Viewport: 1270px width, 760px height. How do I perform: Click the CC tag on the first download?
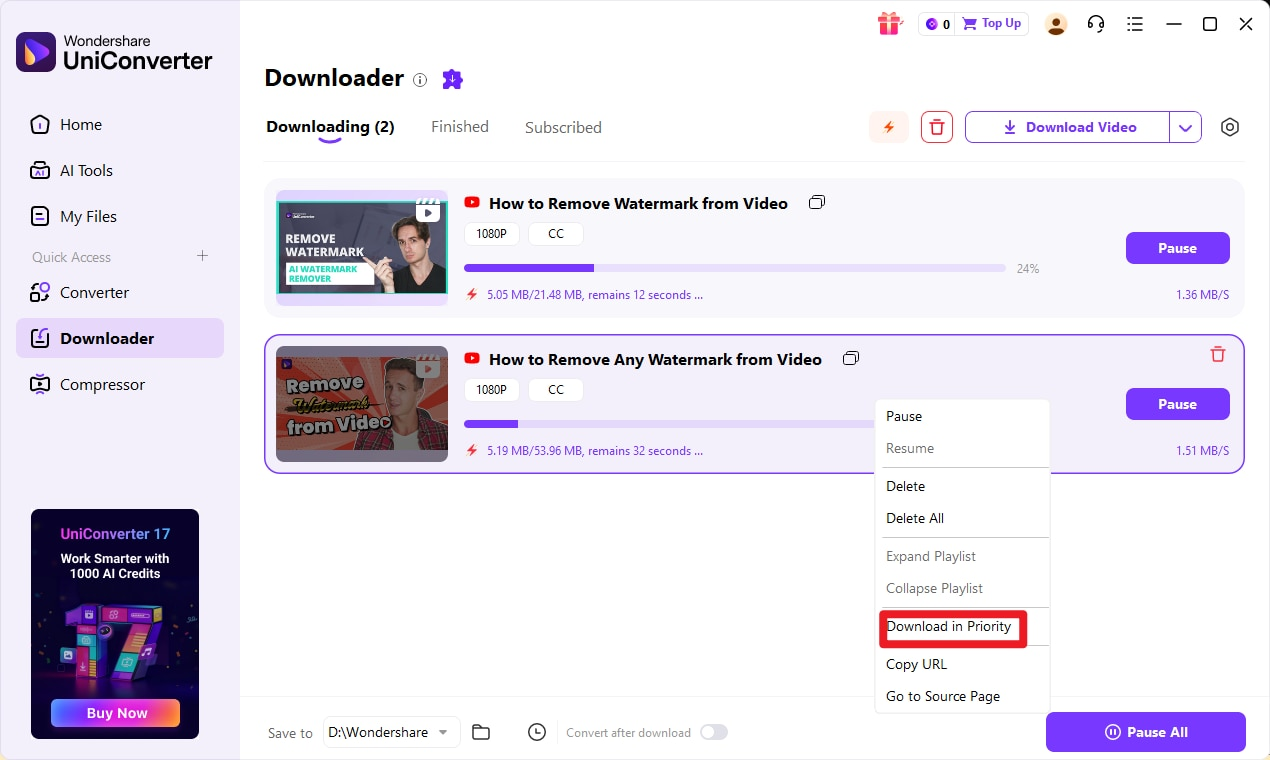point(556,234)
